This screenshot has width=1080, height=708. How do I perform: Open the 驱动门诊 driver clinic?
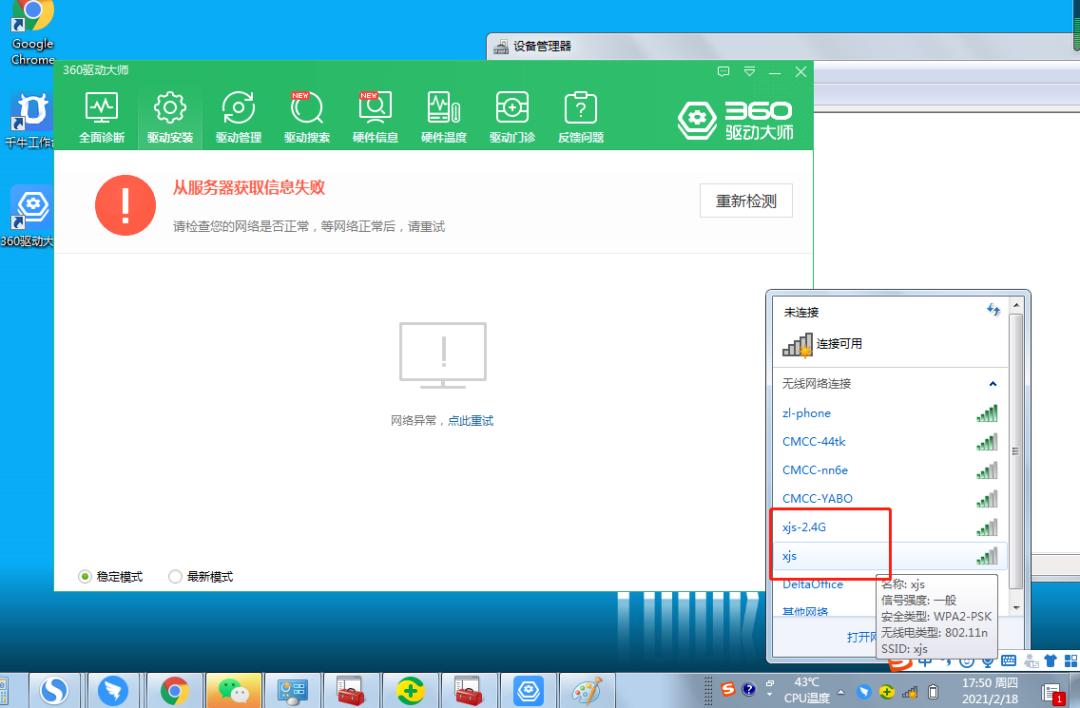(x=512, y=114)
